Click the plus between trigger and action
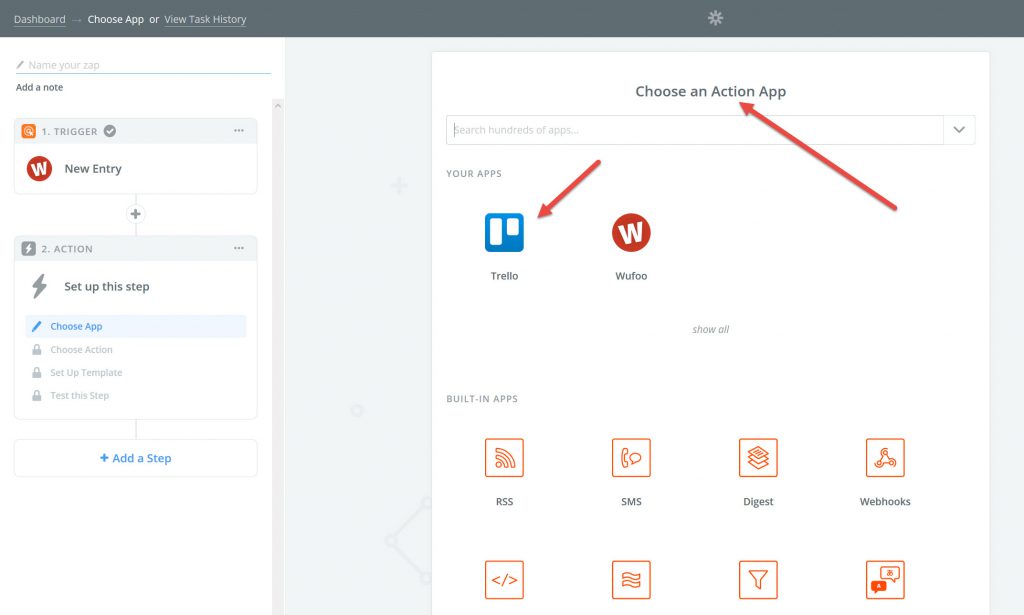This screenshot has height=615, width=1024. click(x=136, y=214)
